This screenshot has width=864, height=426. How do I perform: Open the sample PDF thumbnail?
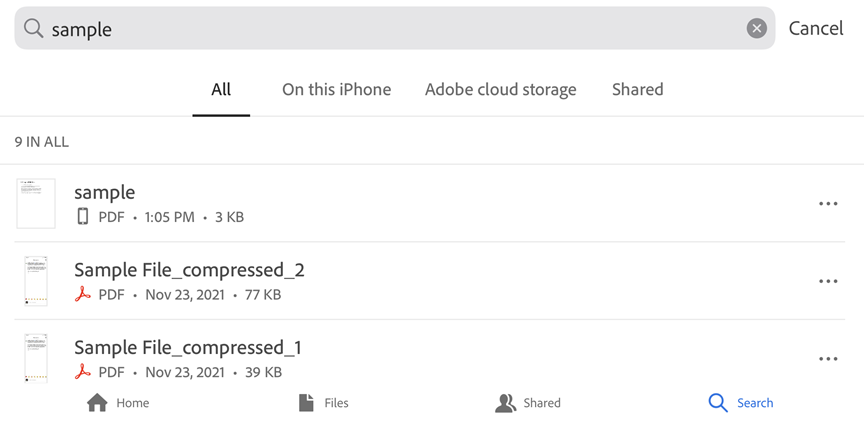(x=36, y=204)
